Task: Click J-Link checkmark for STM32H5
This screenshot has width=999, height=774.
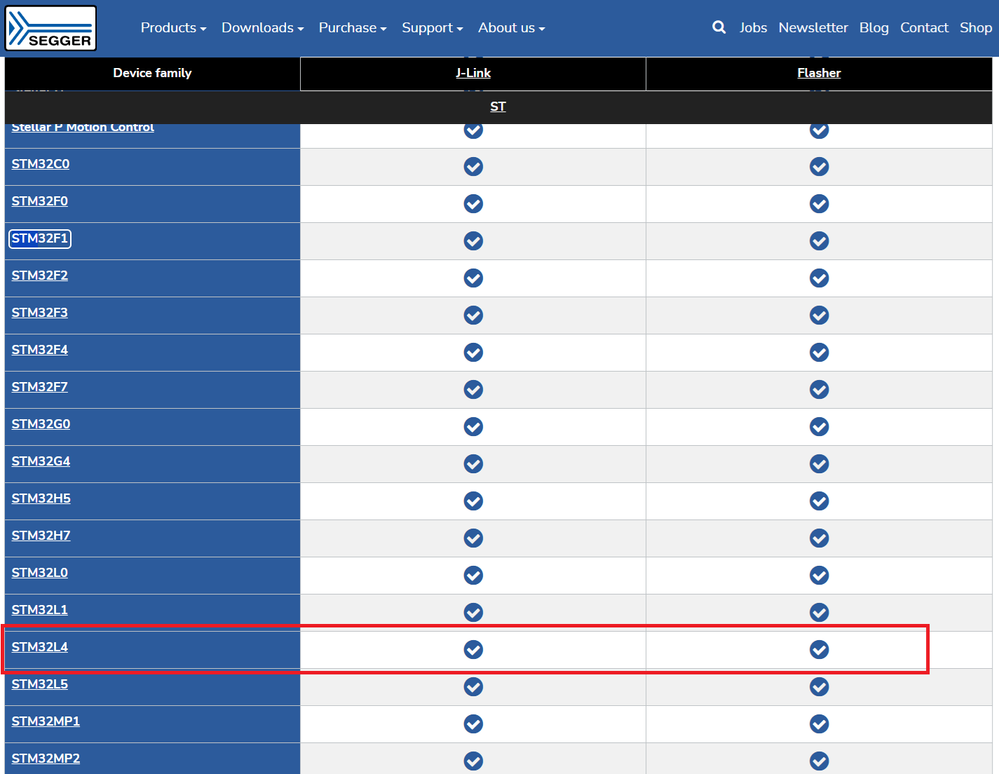Action: 473,501
